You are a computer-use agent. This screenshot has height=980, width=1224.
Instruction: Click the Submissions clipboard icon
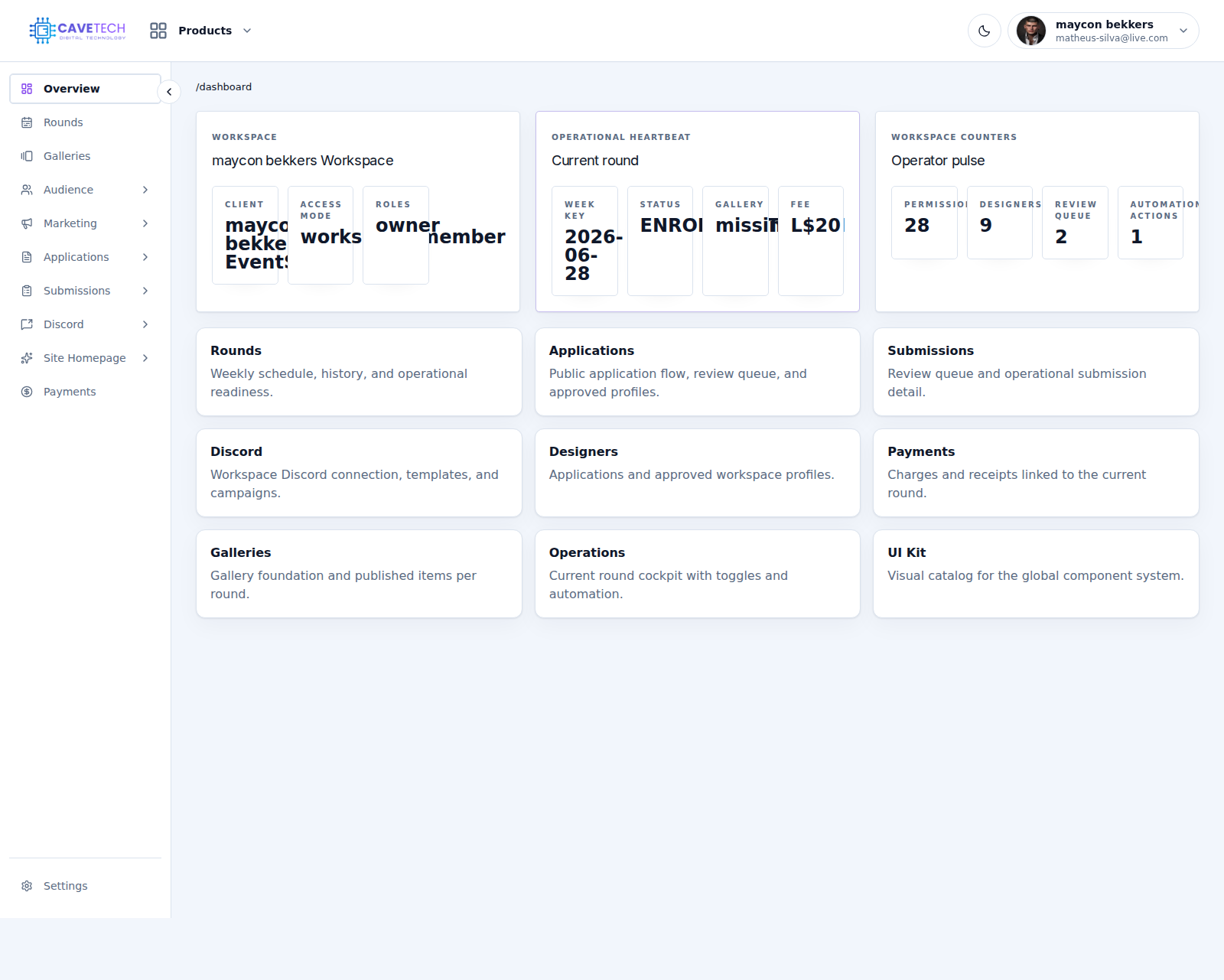(27, 291)
